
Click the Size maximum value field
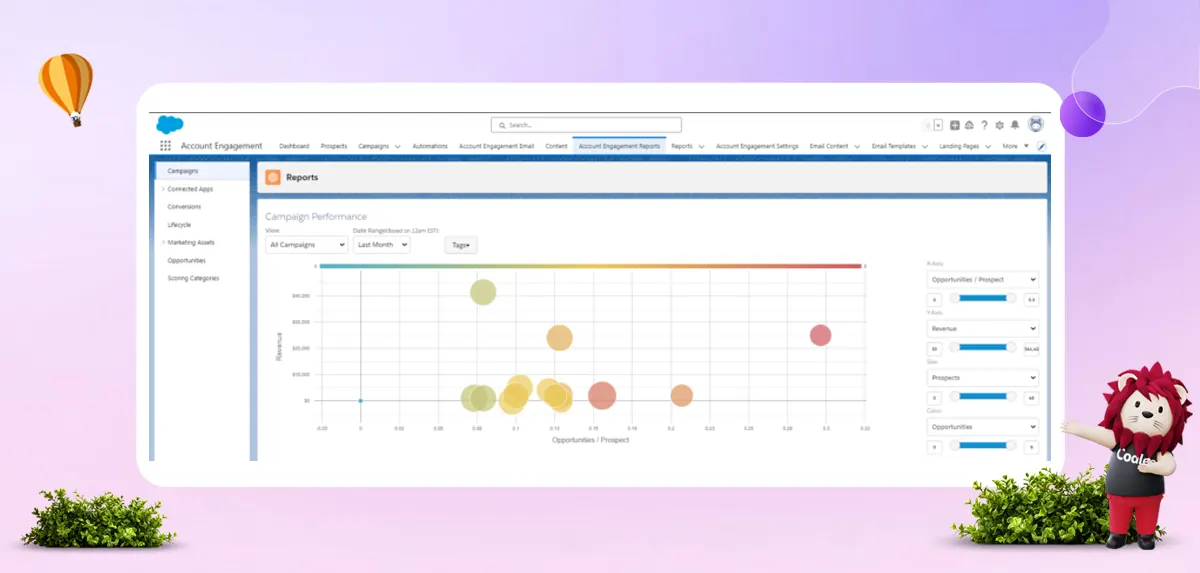1031,397
